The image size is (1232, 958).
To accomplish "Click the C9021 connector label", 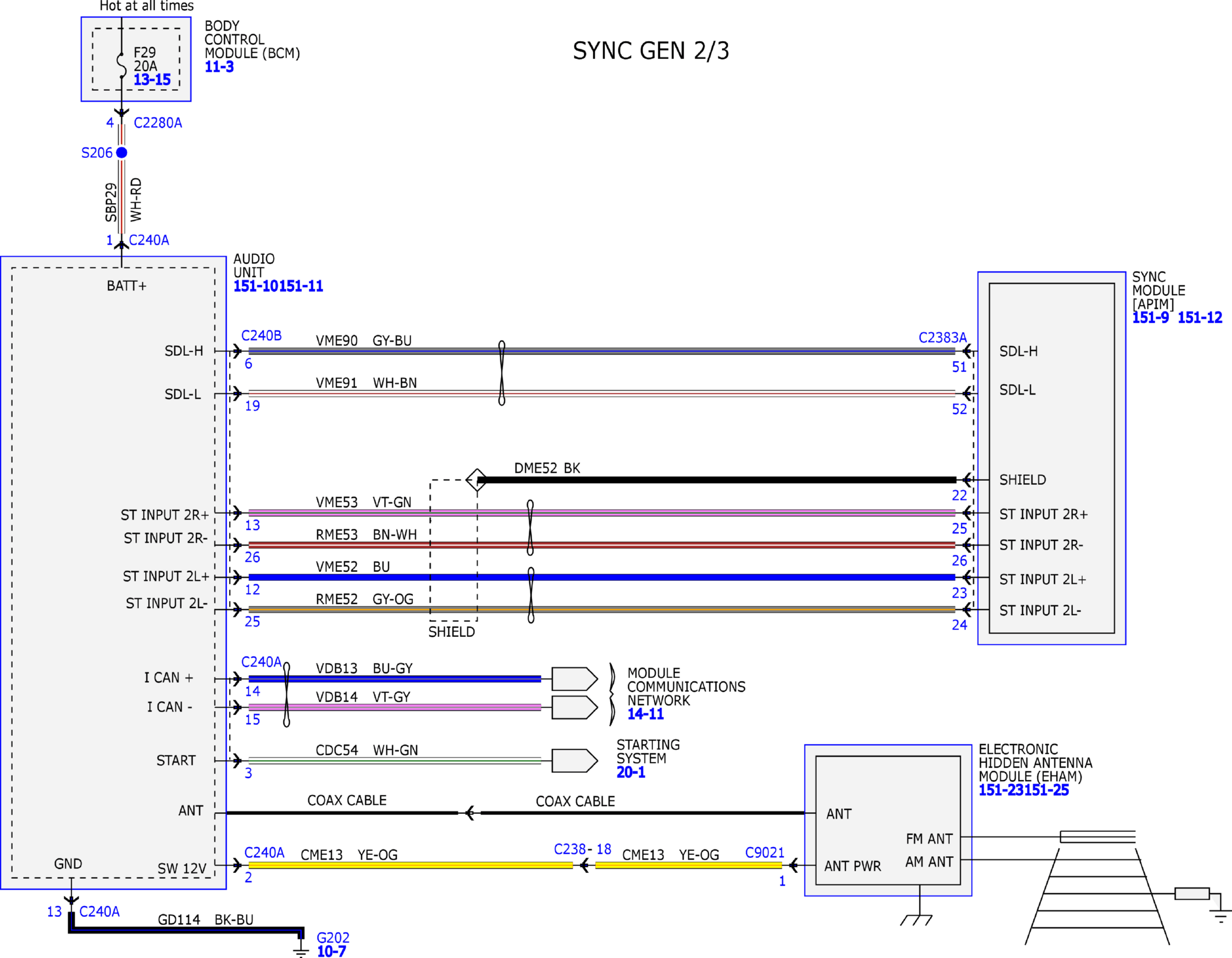I will pyautogui.click(x=765, y=853).
